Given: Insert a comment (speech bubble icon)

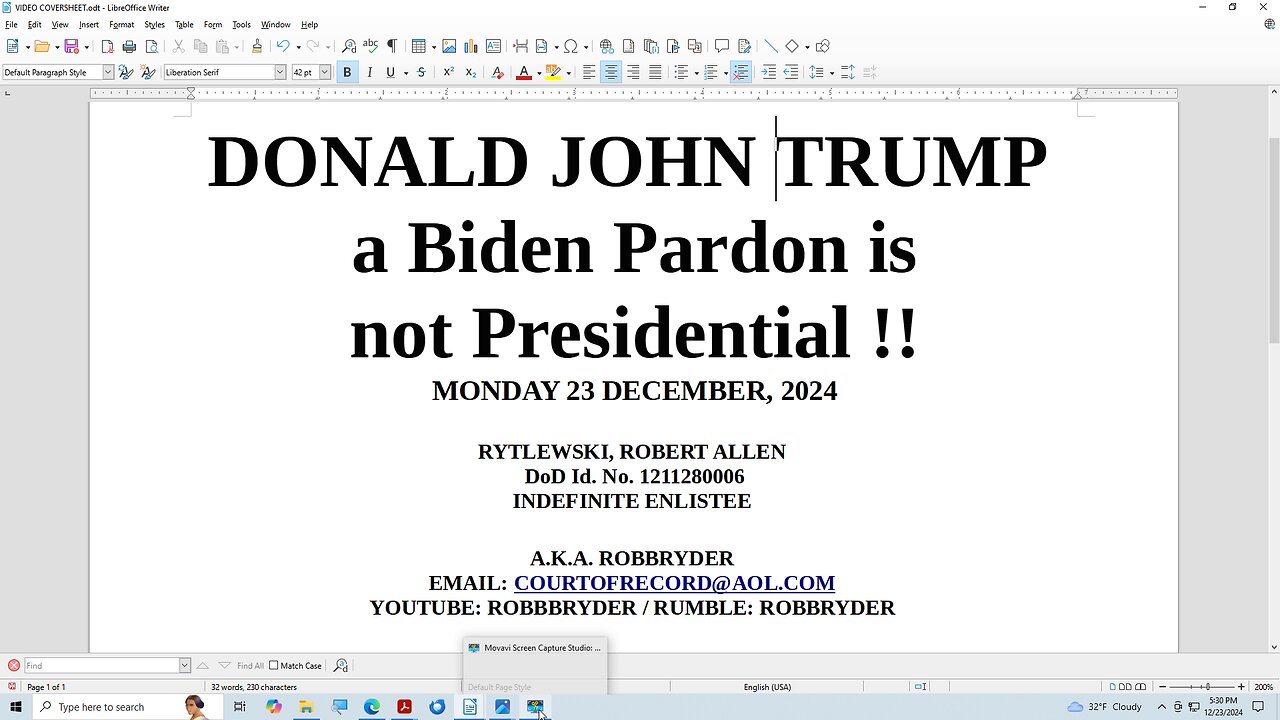Looking at the screenshot, I should point(722,46).
